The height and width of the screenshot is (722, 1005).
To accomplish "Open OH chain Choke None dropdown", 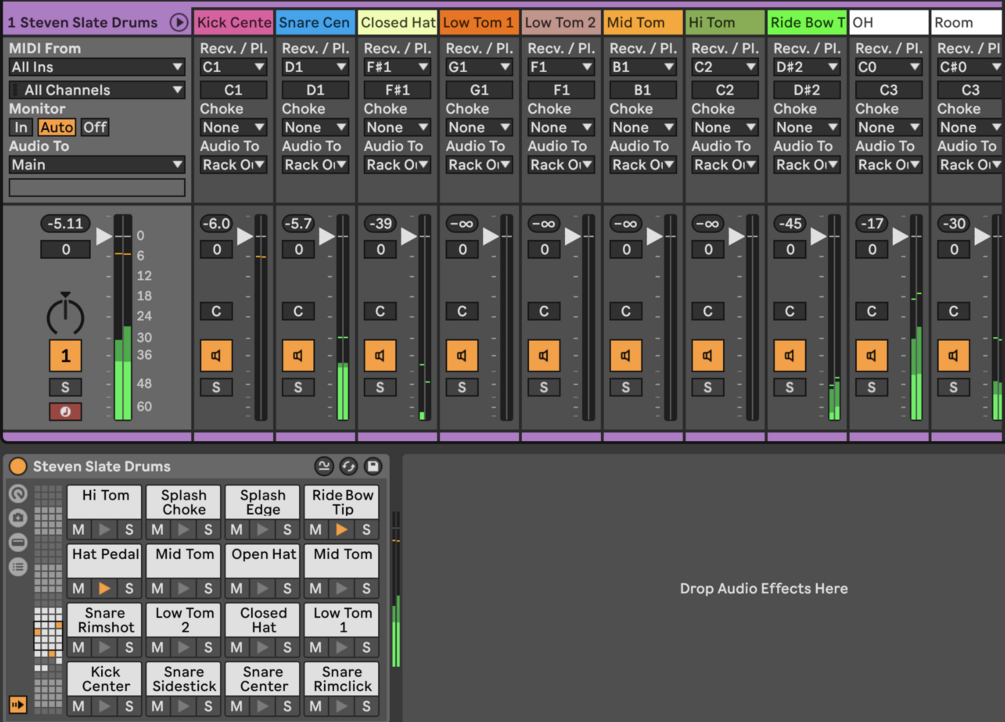I will [x=889, y=128].
